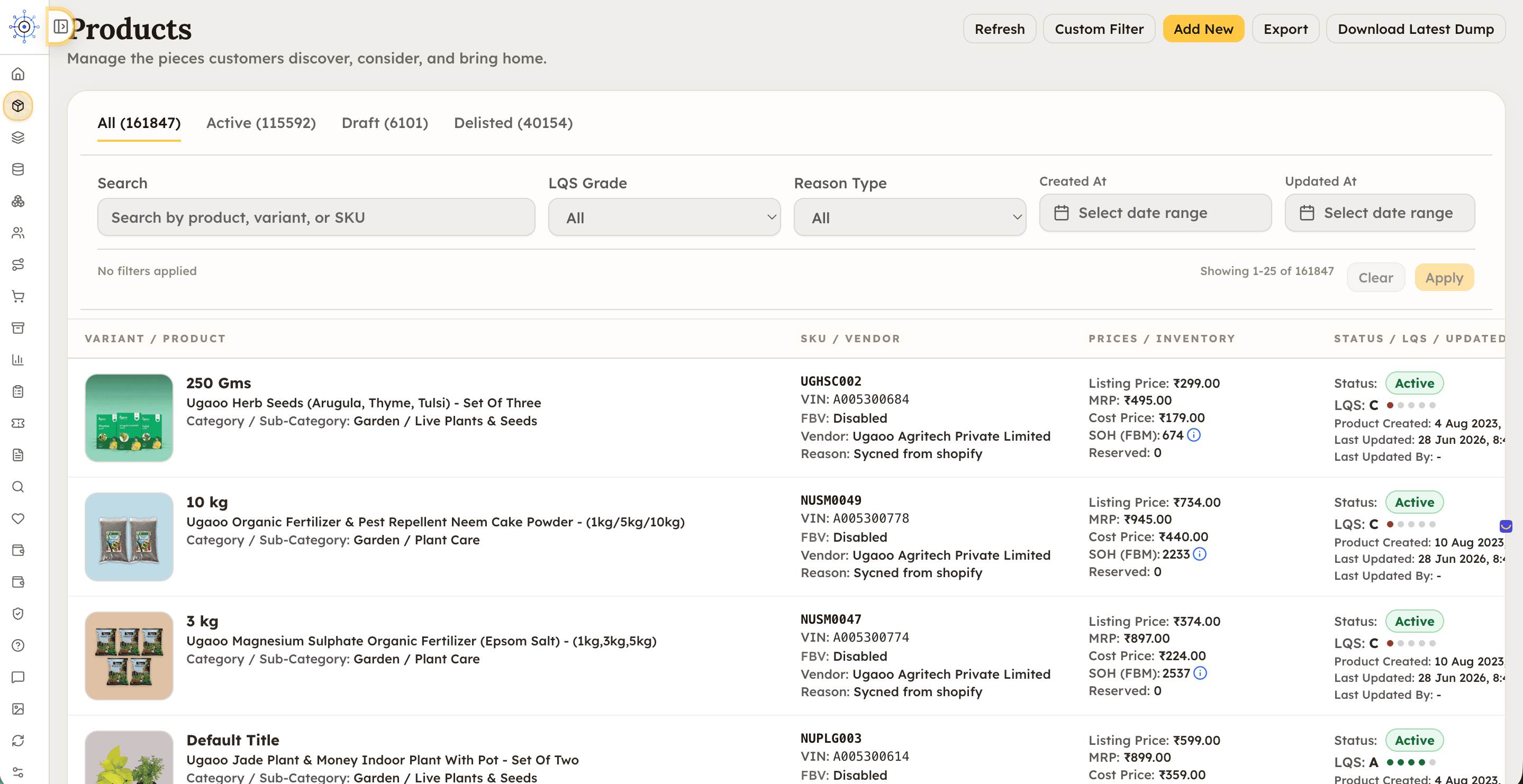The width and height of the screenshot is (1523, 784).
Task: Open the stacked cubes icon in sidebar
Action: (x=19, y=201)
